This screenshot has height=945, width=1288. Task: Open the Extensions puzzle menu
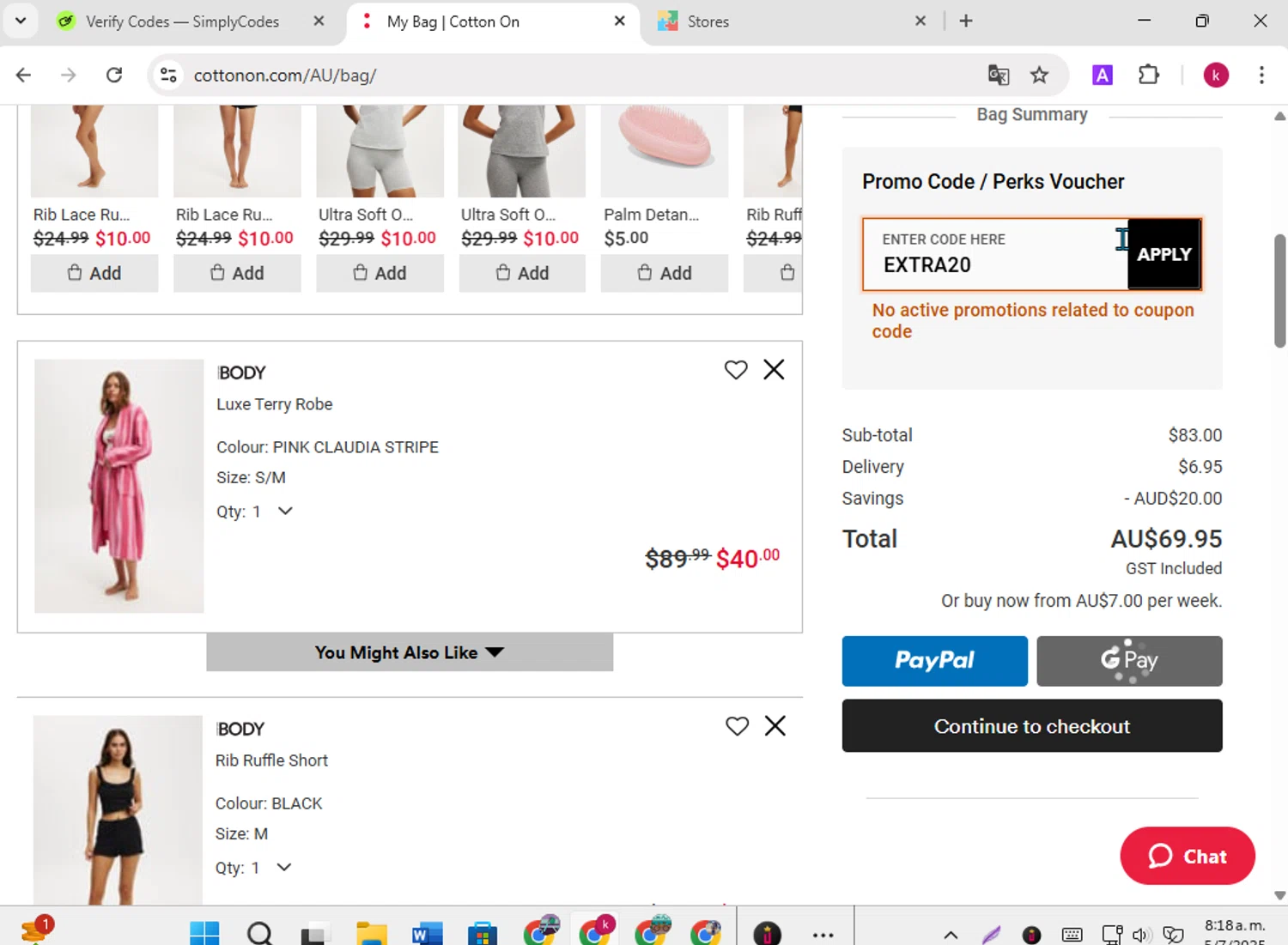click(1148, 75)
